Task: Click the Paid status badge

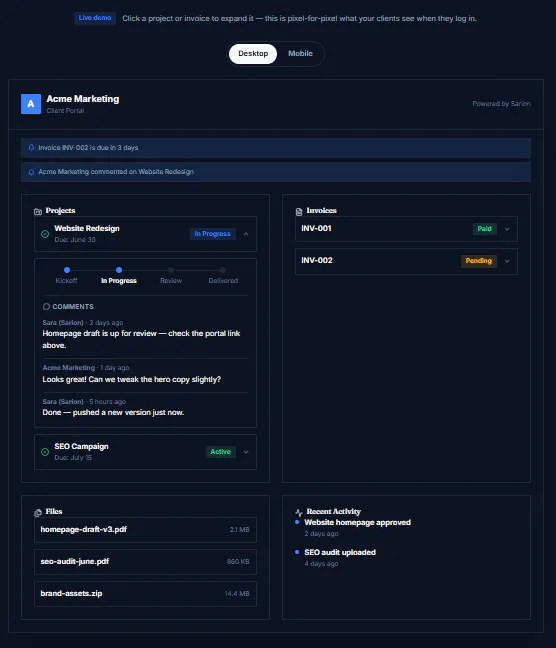Action: (x=484, y=229)
